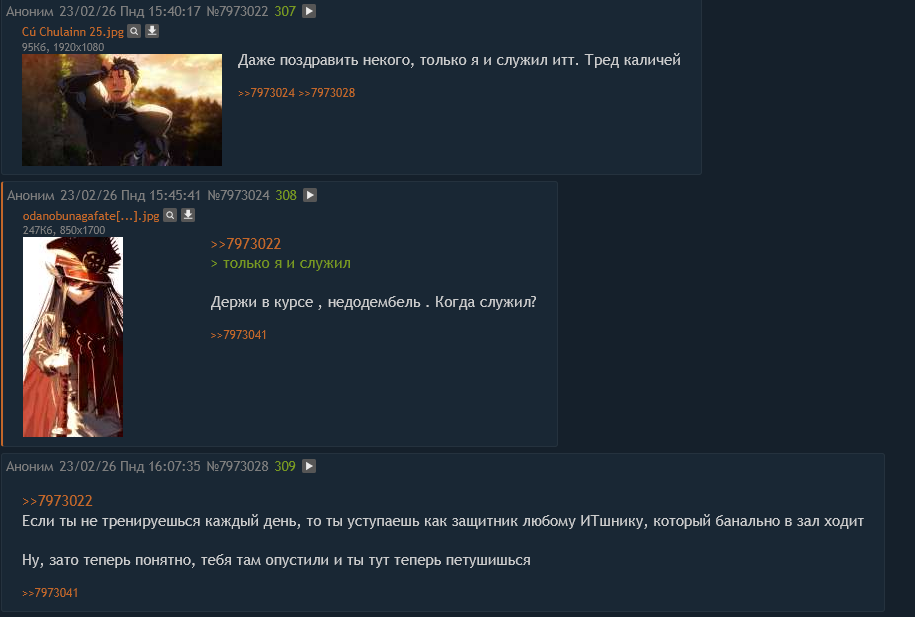
Task: Follow reply link >>7973028 under post 307
Action: 327,93
